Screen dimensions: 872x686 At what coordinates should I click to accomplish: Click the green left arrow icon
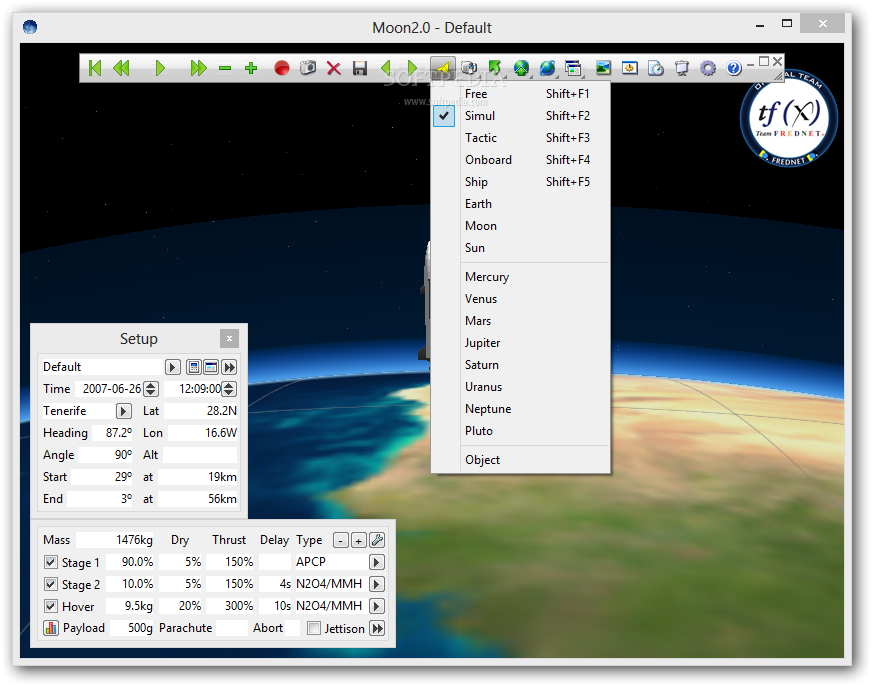(386, 68)
